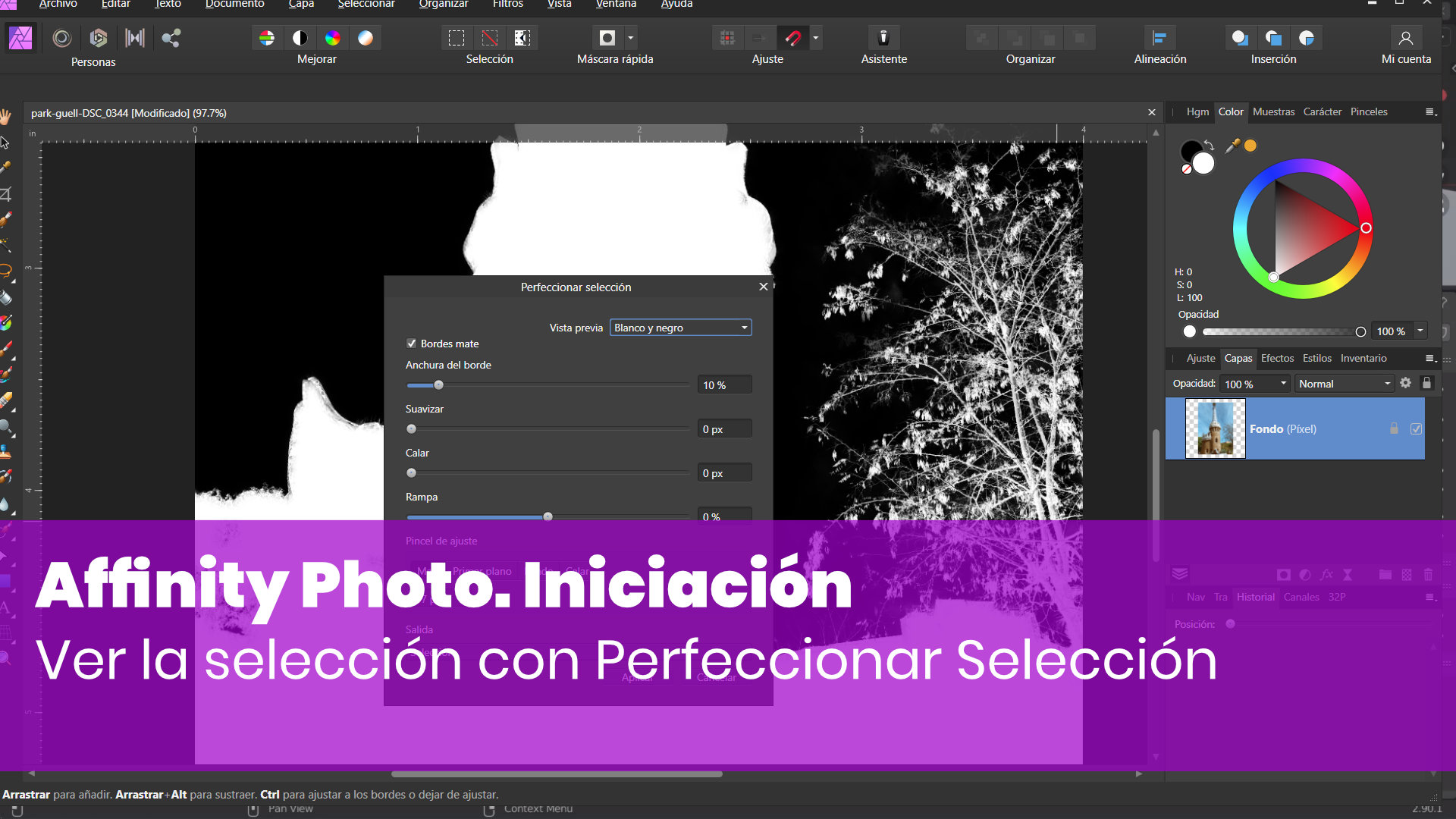Image resolution: width=1456 pixels, height=819 pixels.
Task: Open the Mi cuenta account icon
Action: click(x=1405, y=38)
